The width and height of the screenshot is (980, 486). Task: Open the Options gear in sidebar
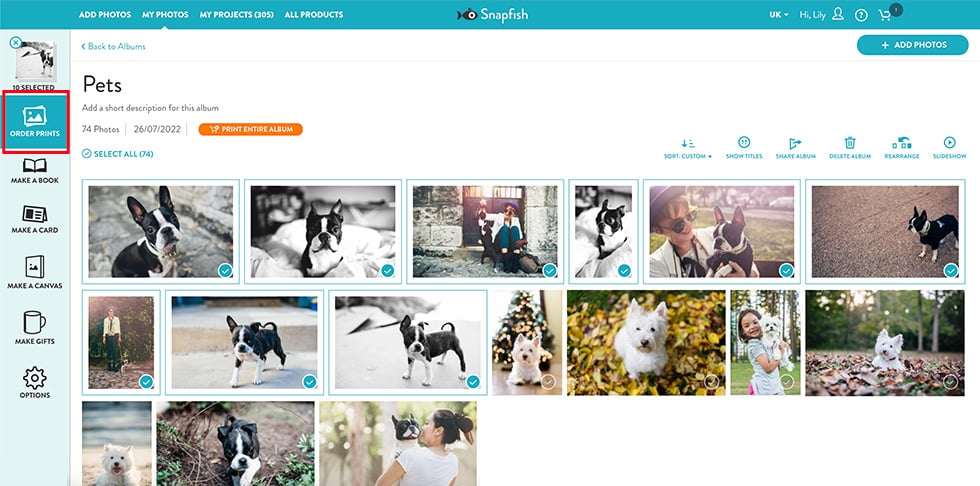35,382
